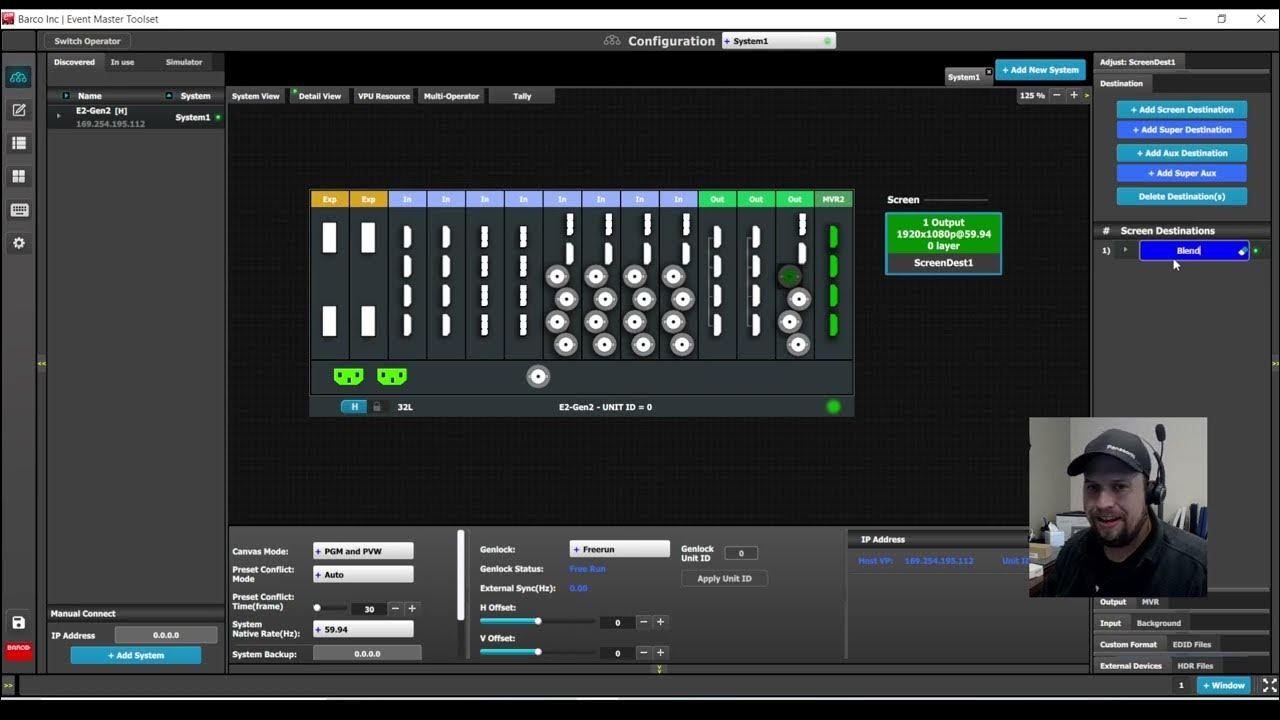This screenshot has width=1280, height=720.
Task: Click the first green power connector
Action: [348, 376]
